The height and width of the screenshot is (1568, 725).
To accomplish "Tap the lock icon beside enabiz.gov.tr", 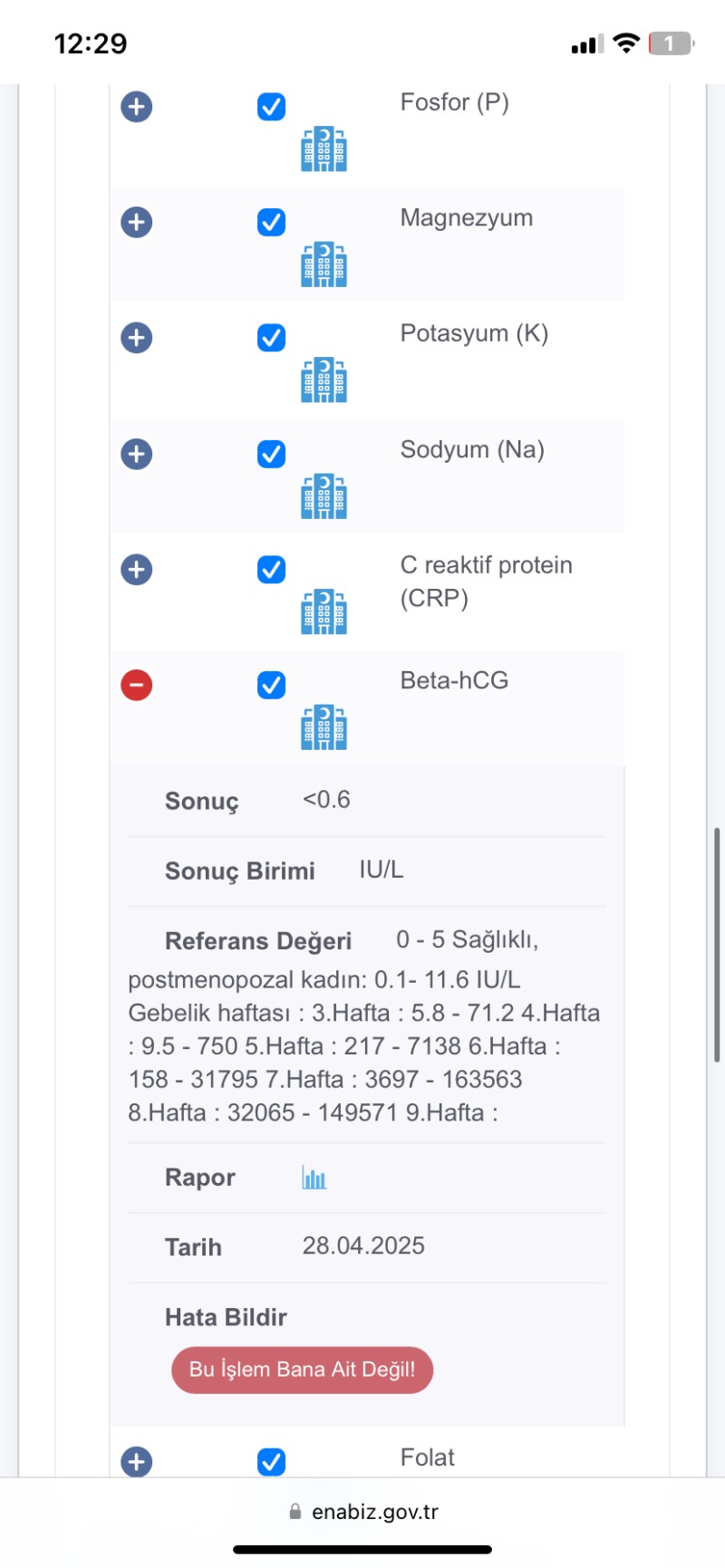I will (x=295, y=1511).
